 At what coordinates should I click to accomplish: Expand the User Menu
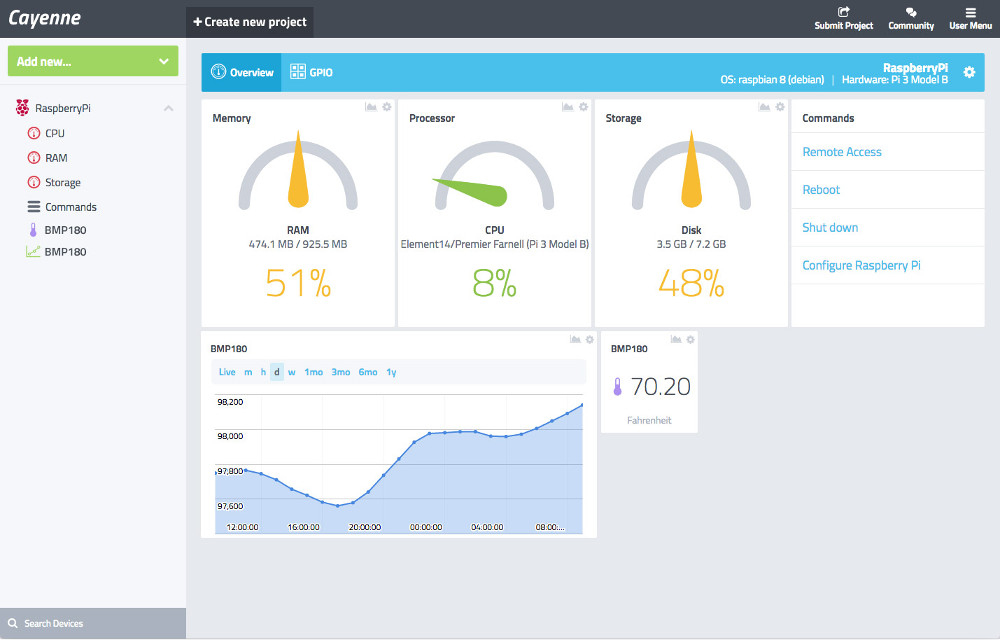pyautogui.click(x=970, y=18)
